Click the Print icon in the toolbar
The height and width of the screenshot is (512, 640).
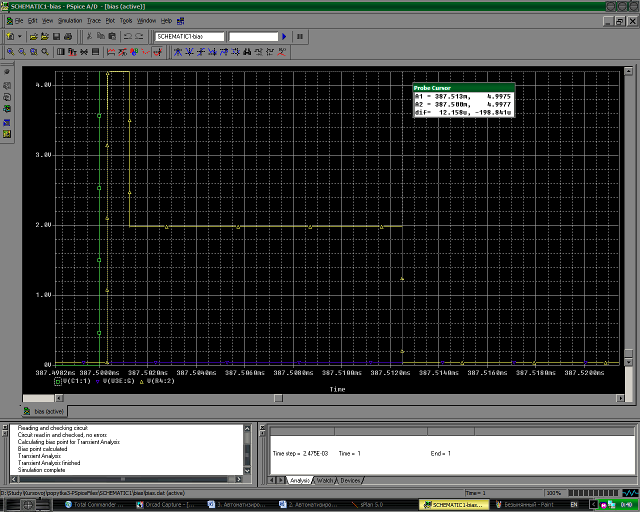click(69, 36)
